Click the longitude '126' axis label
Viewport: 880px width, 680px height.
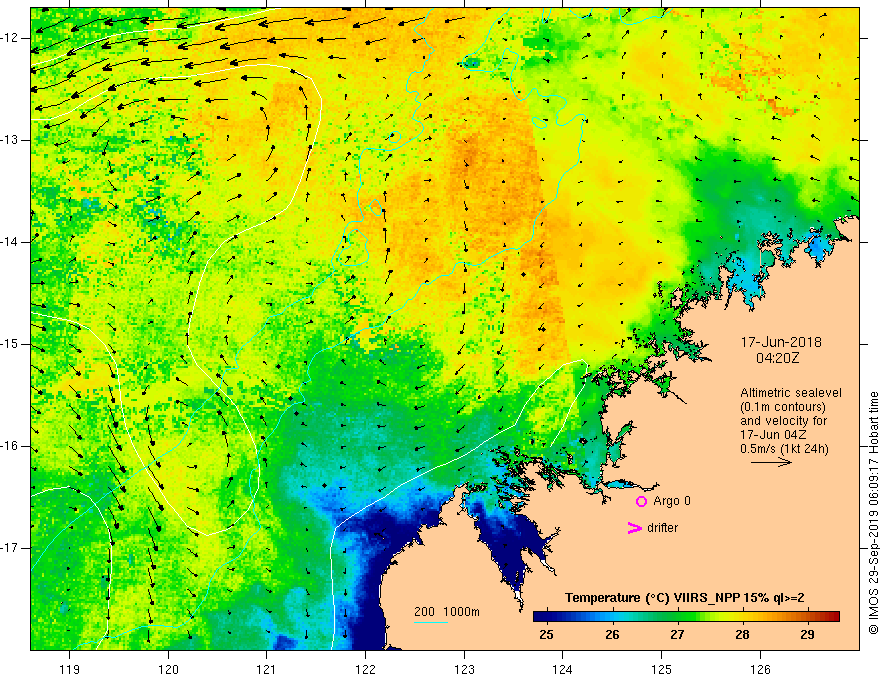pos(760,669)
